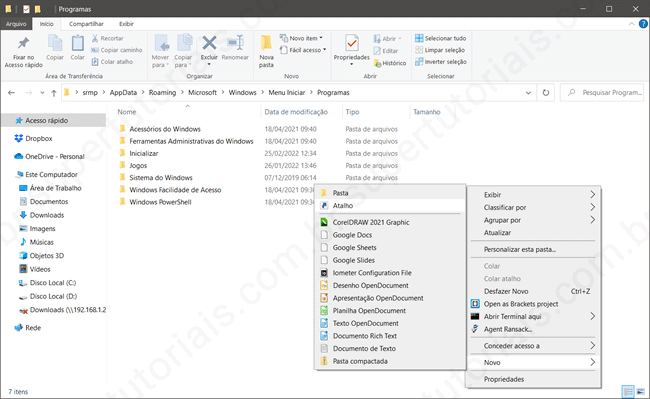The image size is (650, 399).
Task: Click Open as Brackets project
Action: click(x=534, y=304)
